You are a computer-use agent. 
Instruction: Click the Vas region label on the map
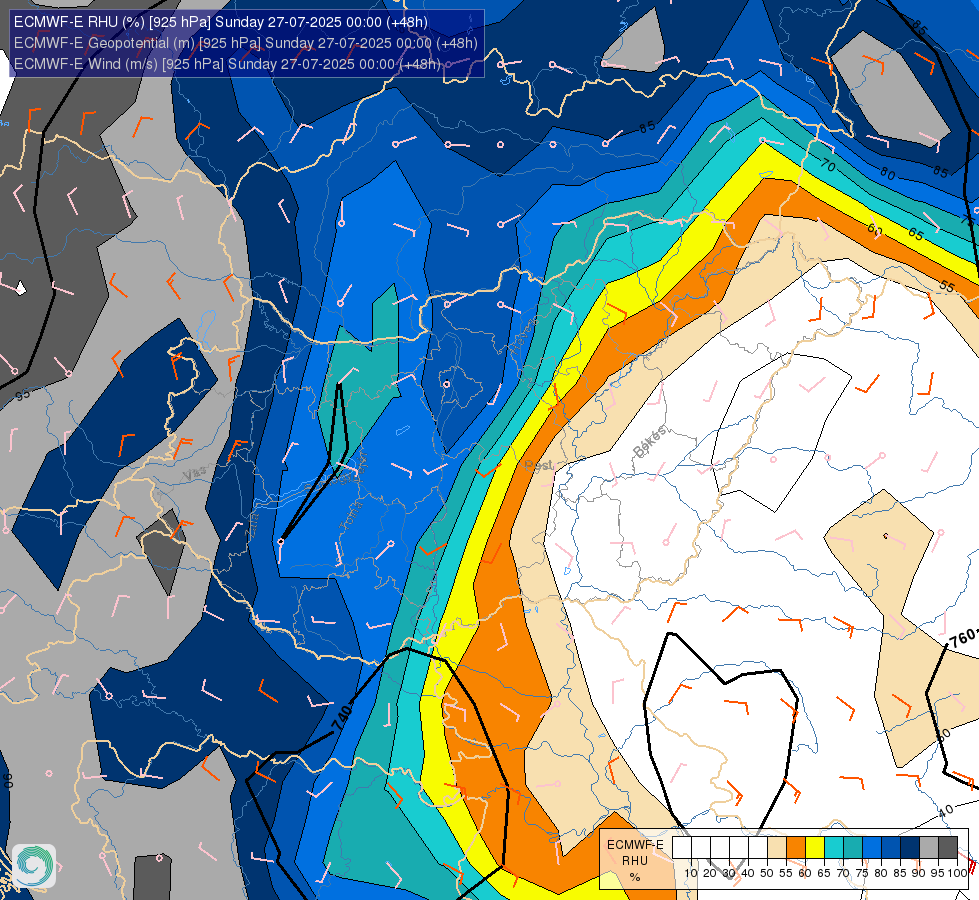194,475
